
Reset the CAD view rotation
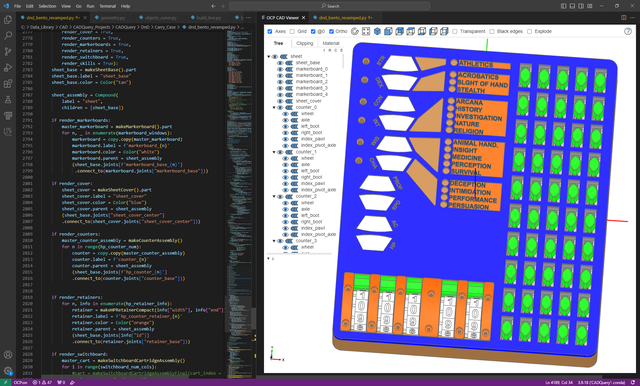[355, 31]
